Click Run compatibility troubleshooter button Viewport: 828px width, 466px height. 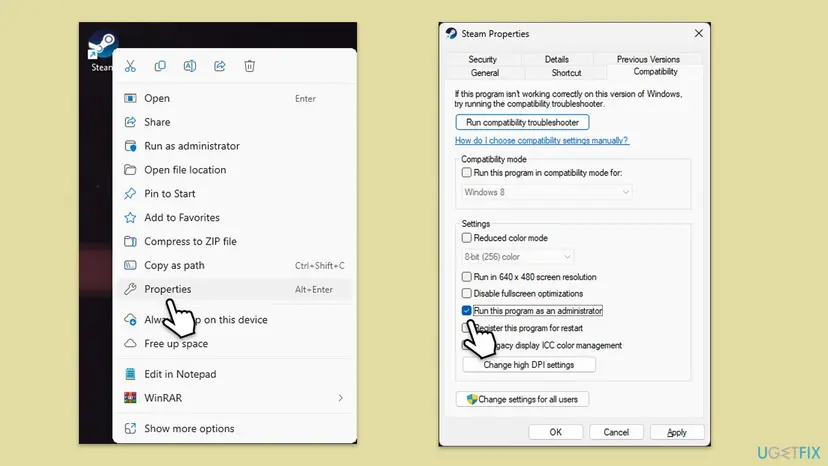point(522,122)
